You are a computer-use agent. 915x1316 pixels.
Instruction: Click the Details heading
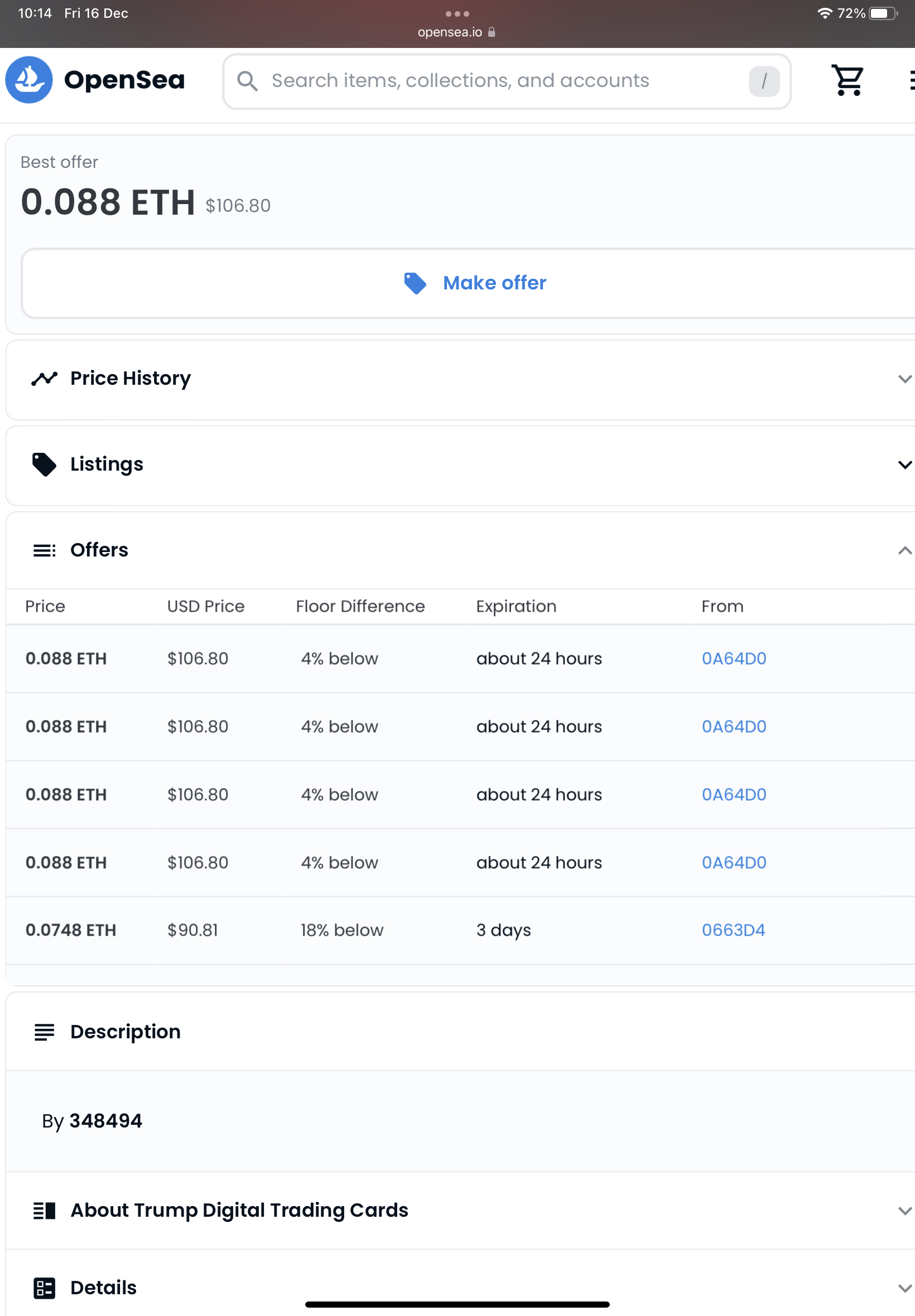point(103,1288)
